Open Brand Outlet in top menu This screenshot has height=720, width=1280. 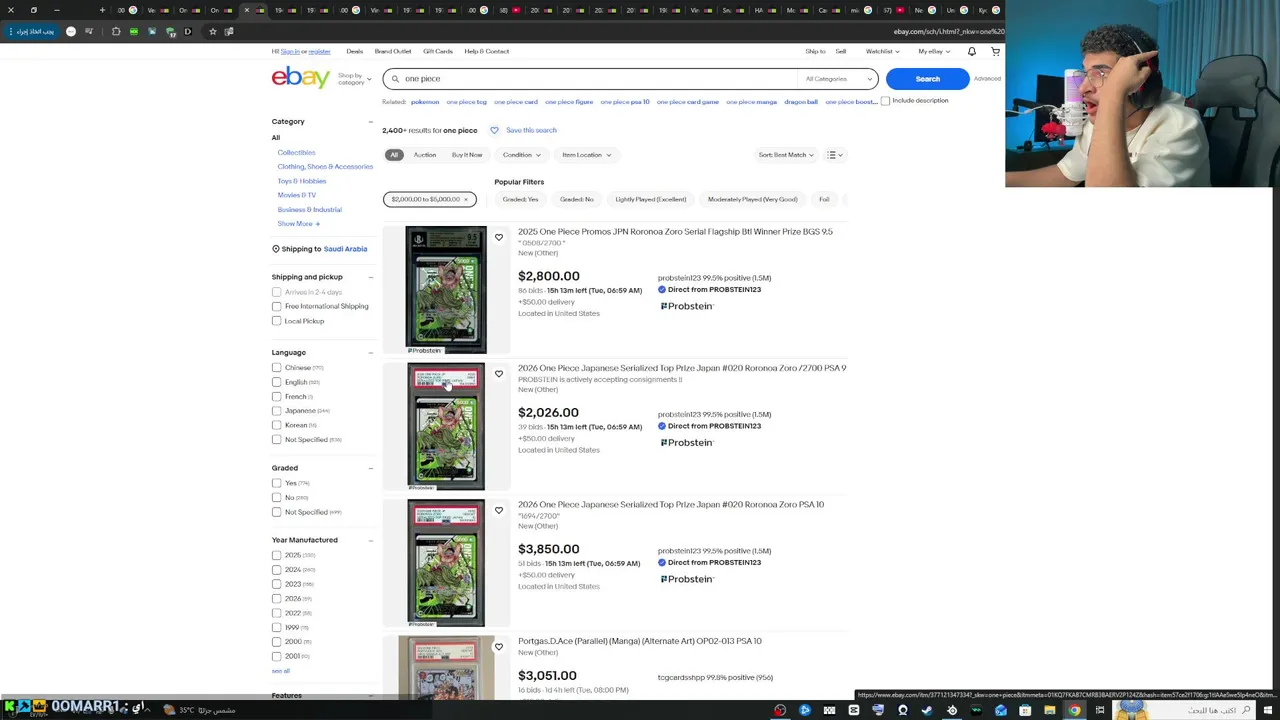click(x=393, y=51)
